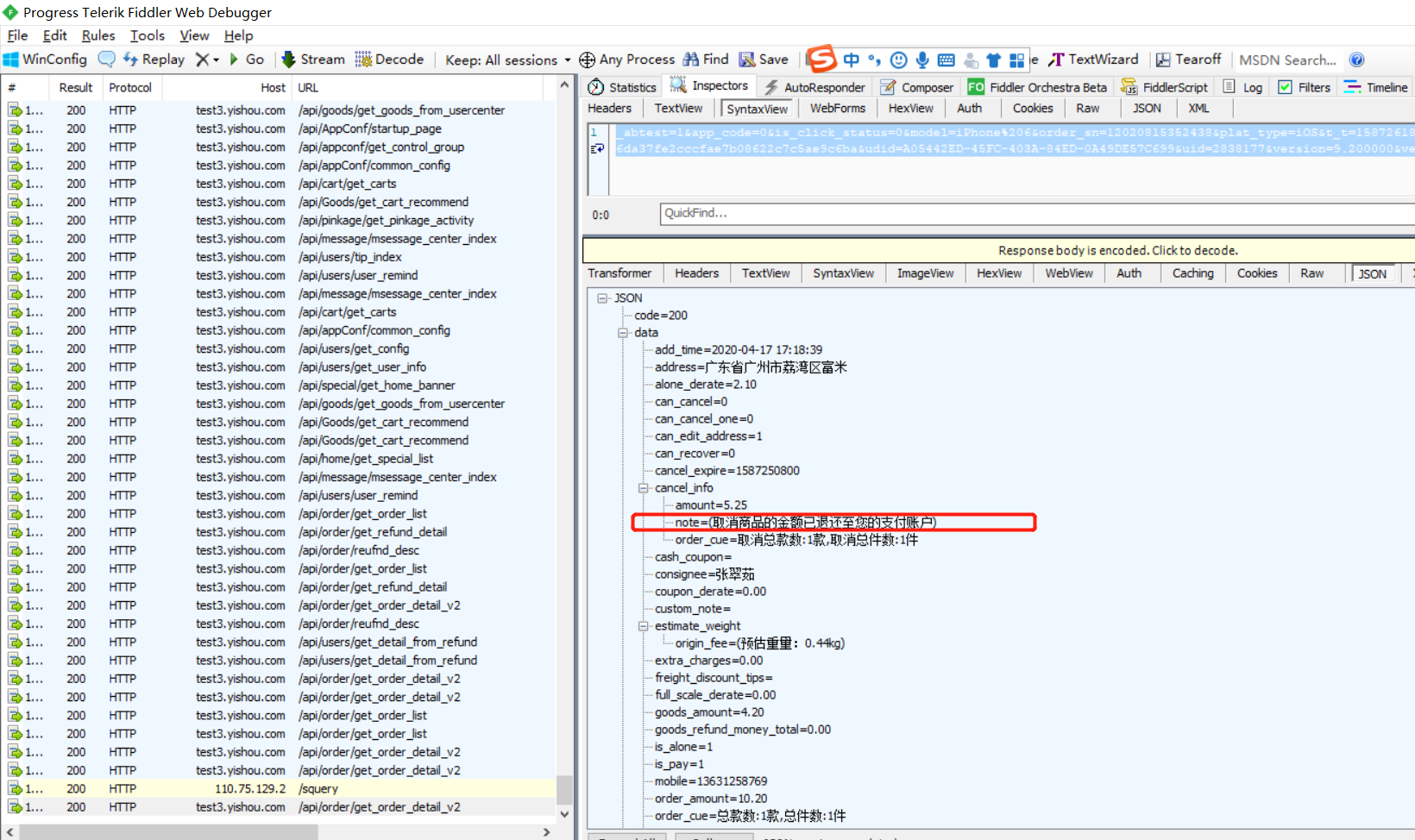Click the Sogou S input method icon
The width and height of the screenshot is (1415, 840).
821,59
